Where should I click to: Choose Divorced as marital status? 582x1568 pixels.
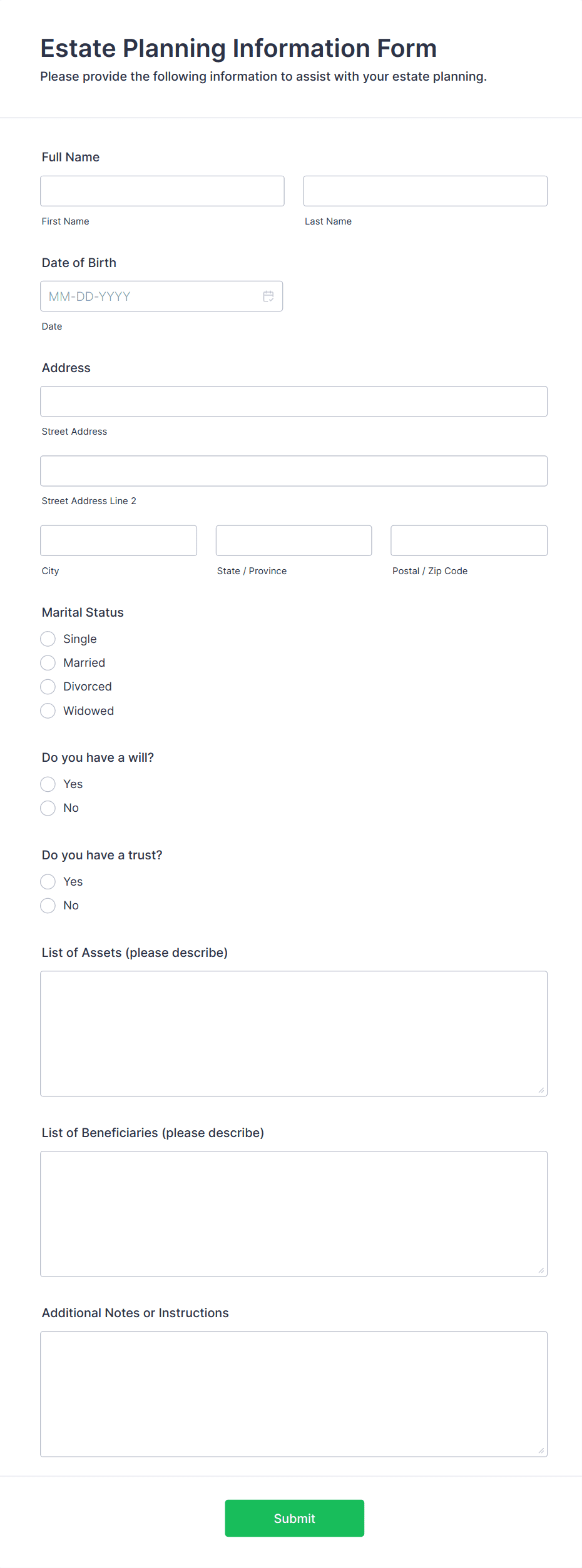[48, 686]
